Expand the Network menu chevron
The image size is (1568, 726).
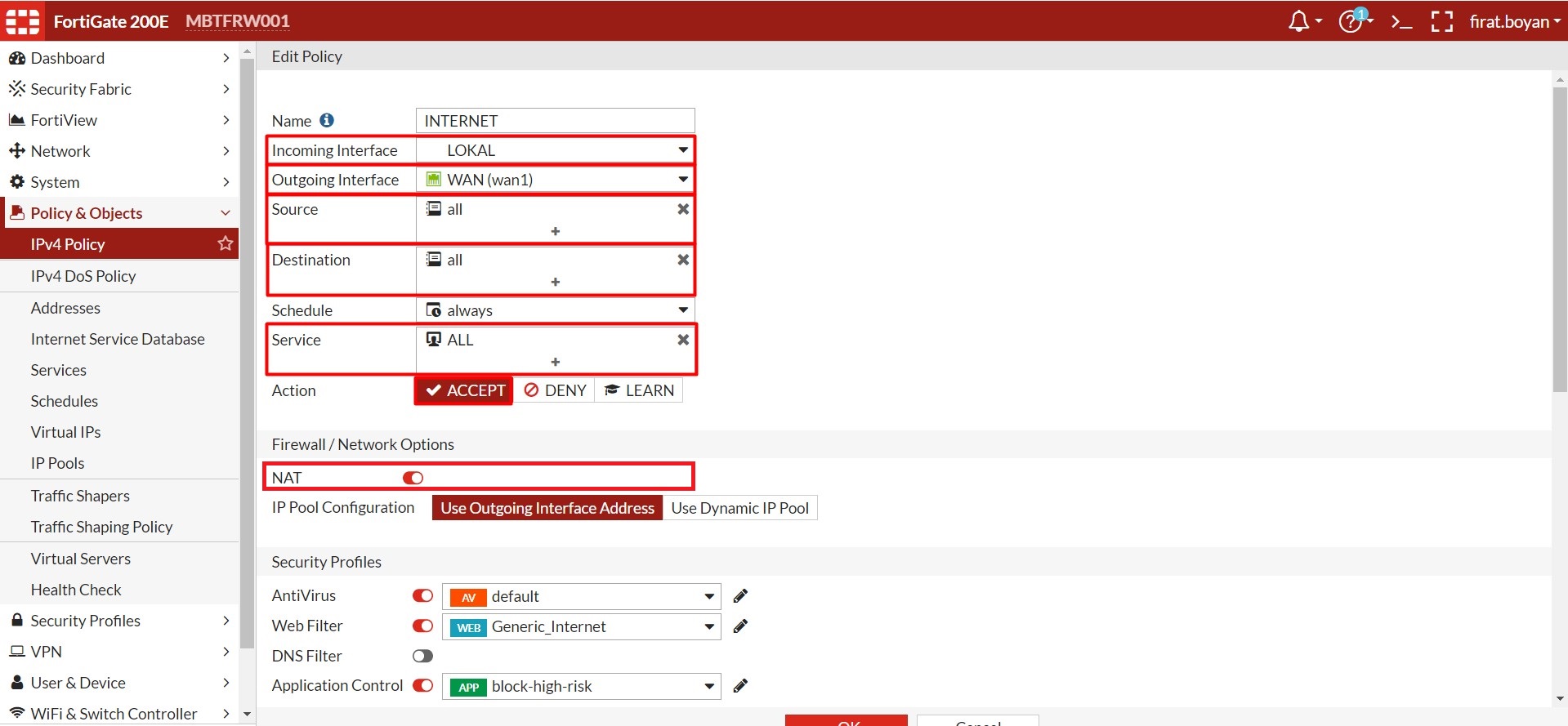coord(226,151)
